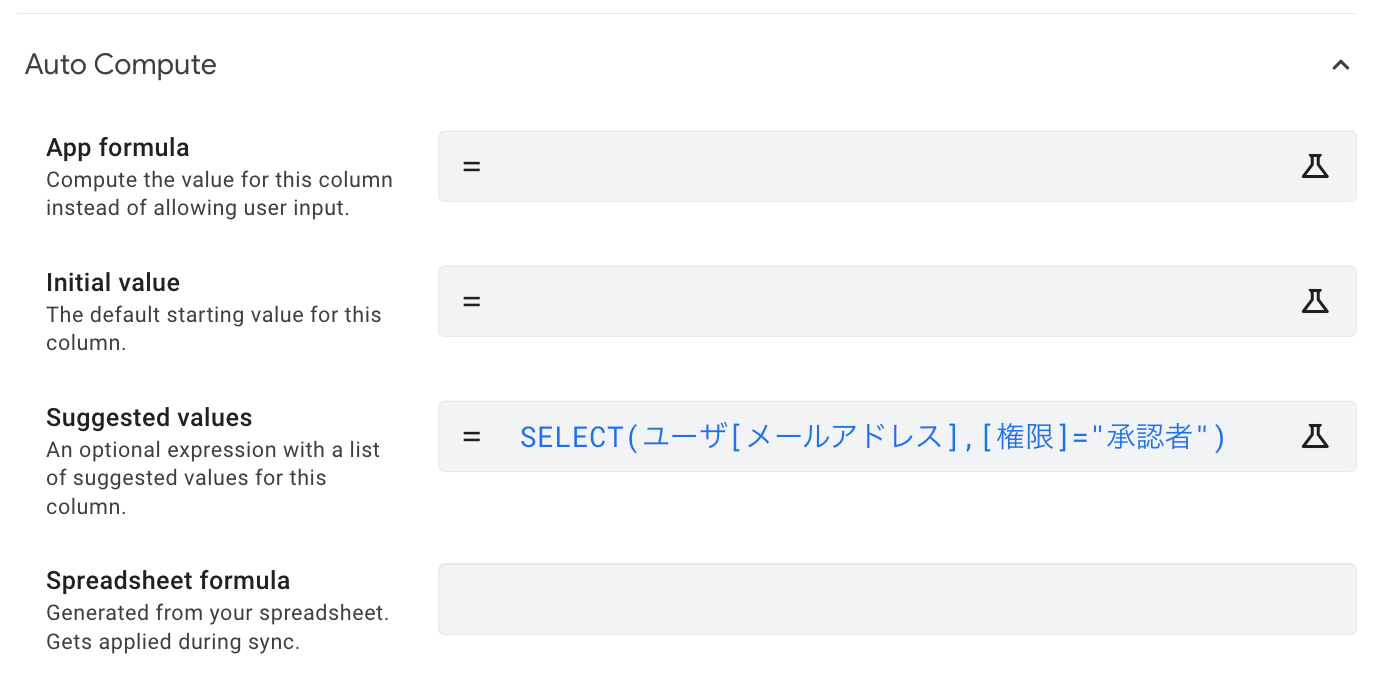Viewport: 1373px width, 699px height.
Task: Click the Spreadsheet formula description text
Action: 217,627
